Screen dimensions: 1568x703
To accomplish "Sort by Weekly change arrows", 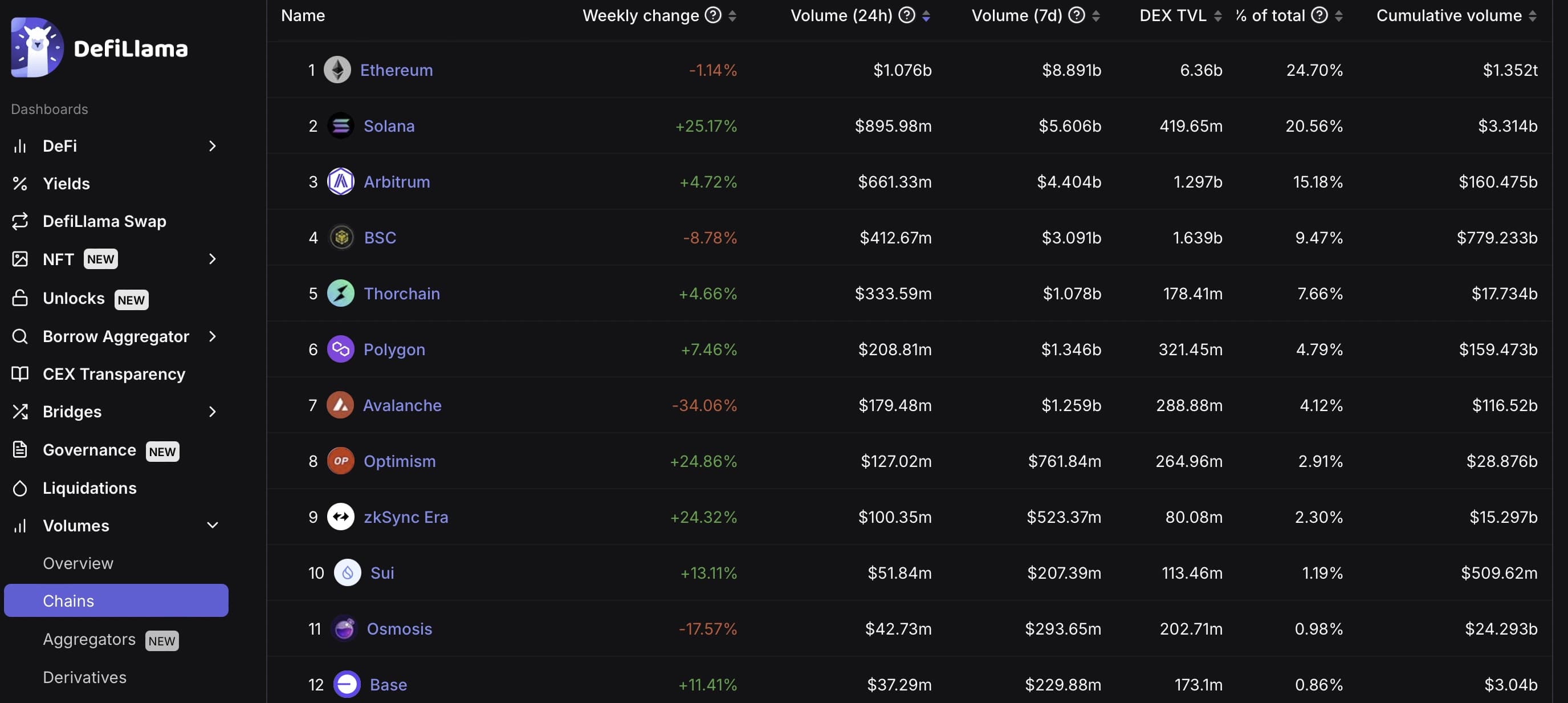I will [x=732, y=16].
